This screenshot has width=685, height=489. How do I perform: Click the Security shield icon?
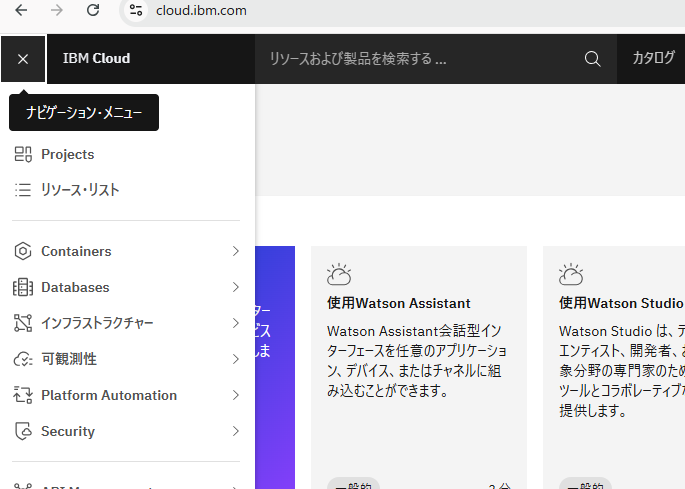coord(23,432)
